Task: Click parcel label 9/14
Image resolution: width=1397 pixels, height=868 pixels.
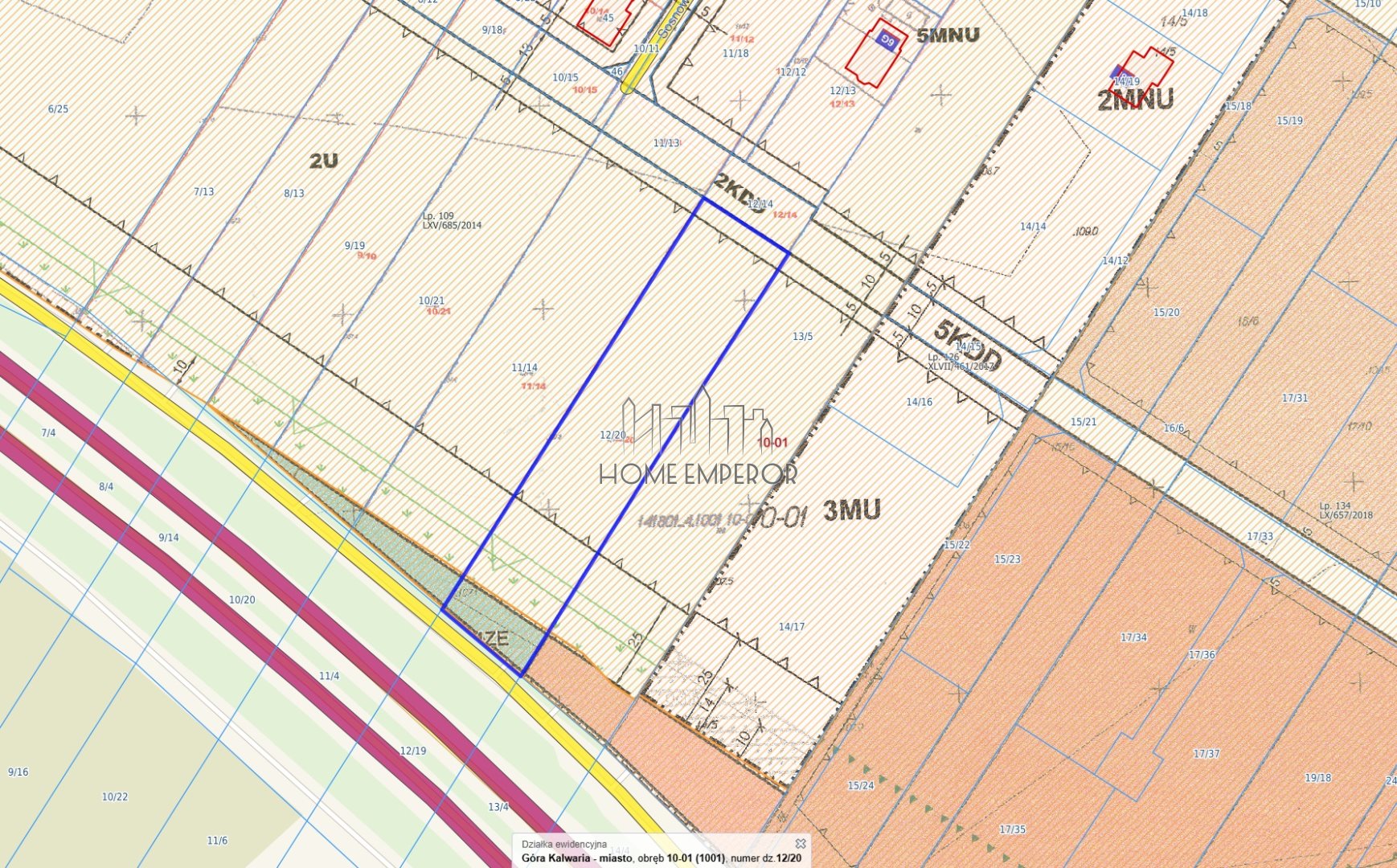Action: [x=169, y=538]
